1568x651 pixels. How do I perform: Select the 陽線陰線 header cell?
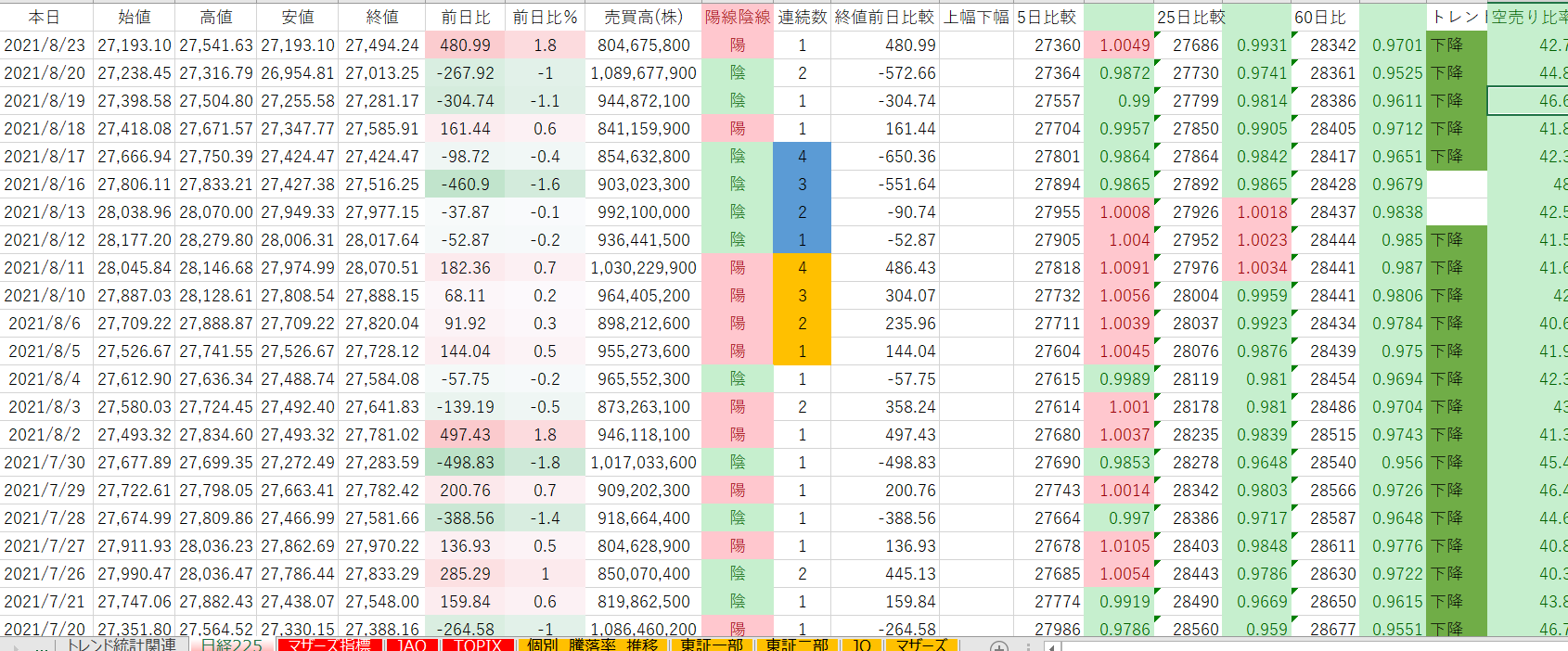pyautogui.click(x=737, y=17)
